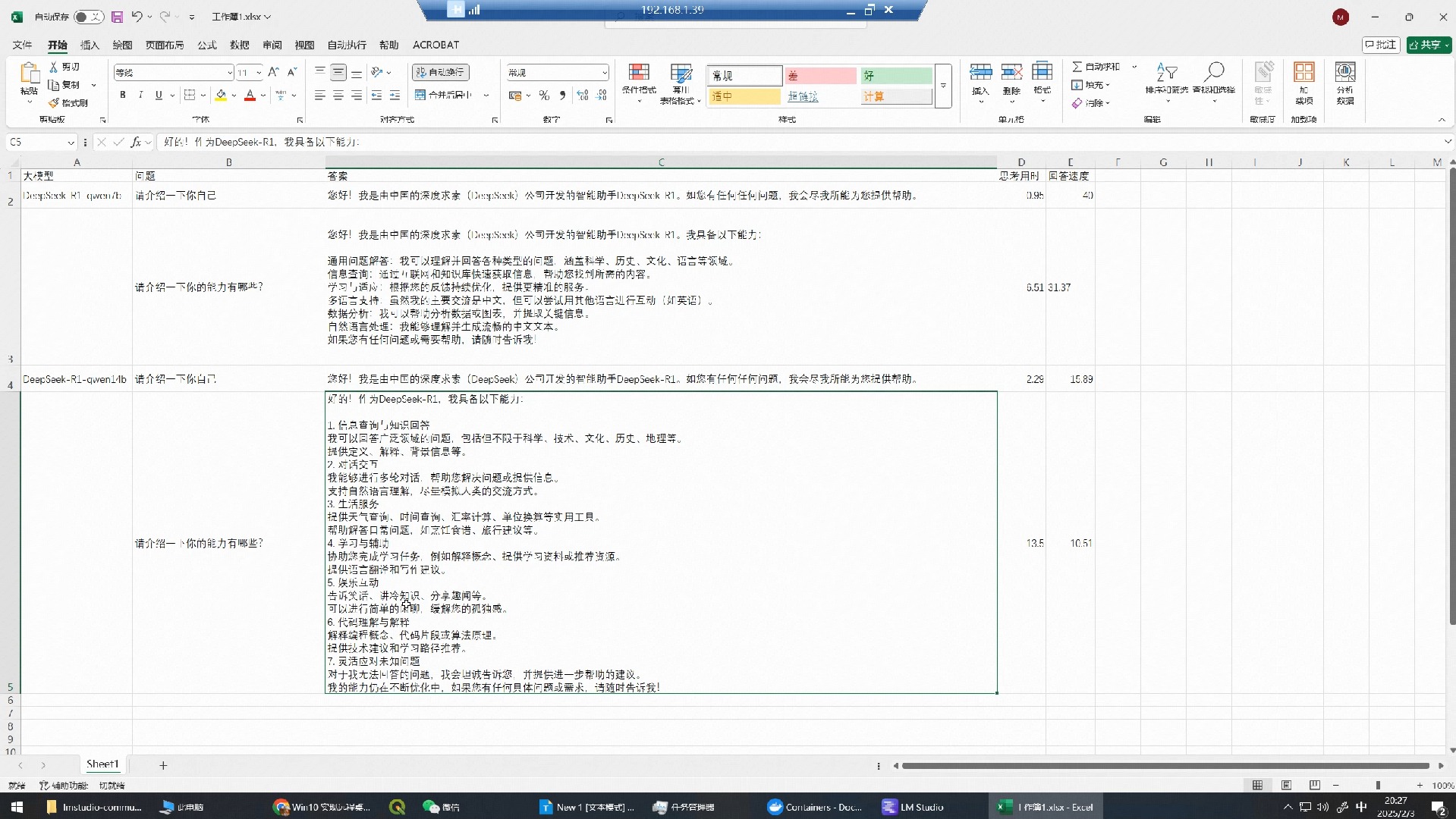Open LM Studio from the taskbar
Screen dimensions: 1456x819
(914, 807)
